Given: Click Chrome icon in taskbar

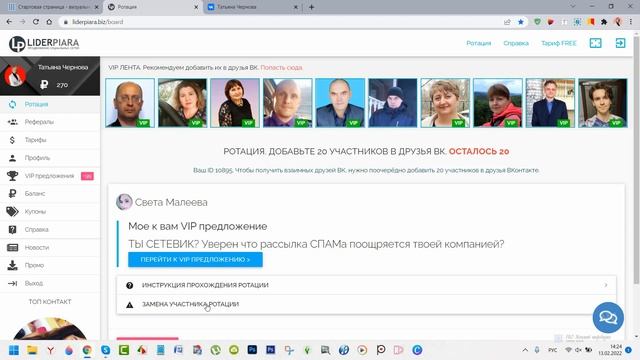Looking at the screenshot, I should (87, 350).
